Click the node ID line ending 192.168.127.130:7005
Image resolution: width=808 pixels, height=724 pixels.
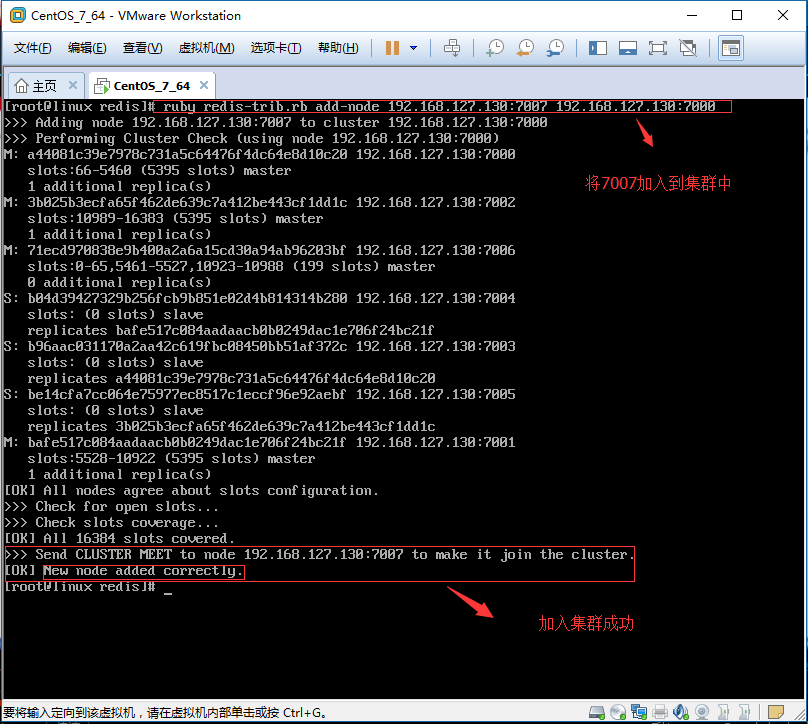tap(260, 394)
